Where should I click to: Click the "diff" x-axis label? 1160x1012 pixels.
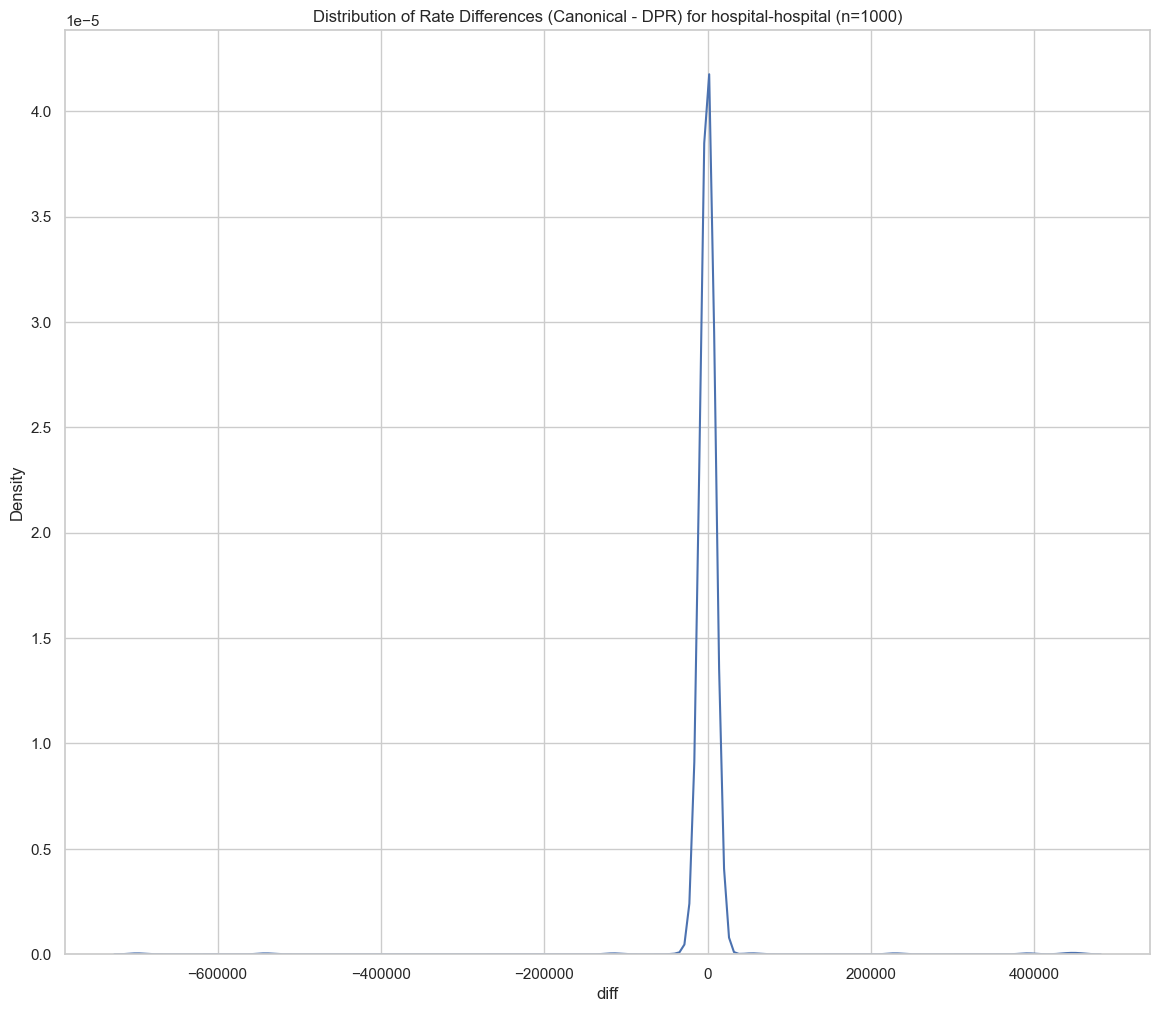607,995
